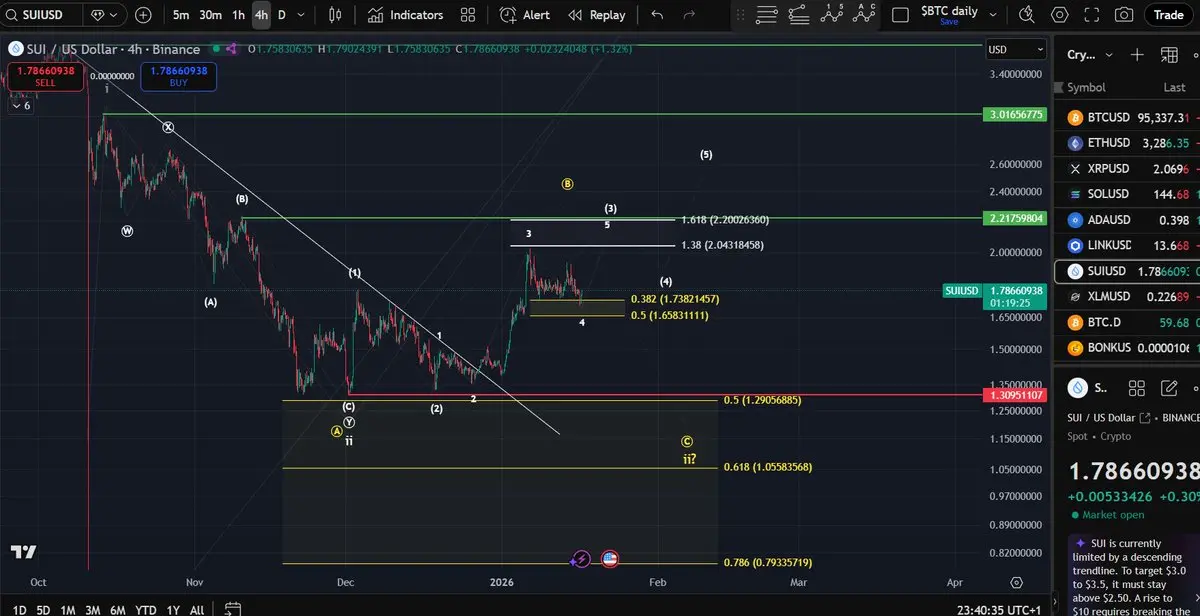Open the quick search lightning icon
The height and width of the screenshot is (616, 1200).
1027,15
